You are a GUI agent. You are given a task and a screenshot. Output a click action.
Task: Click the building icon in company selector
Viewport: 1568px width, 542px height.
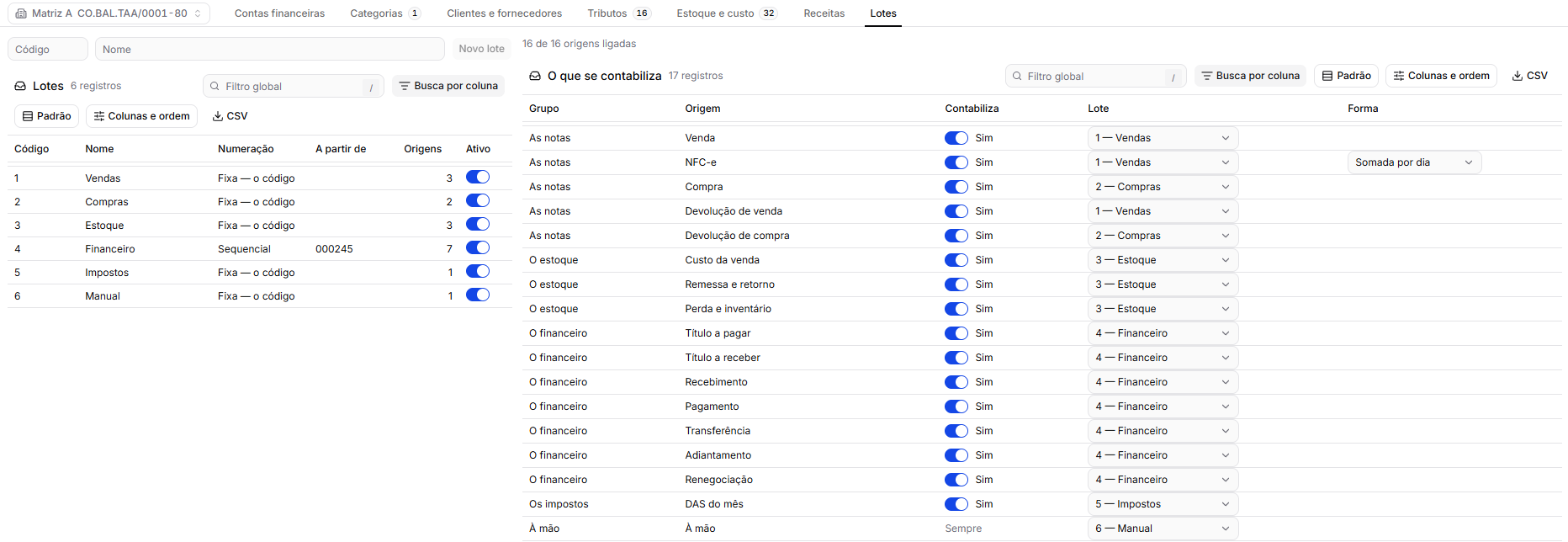coord(21,14)
